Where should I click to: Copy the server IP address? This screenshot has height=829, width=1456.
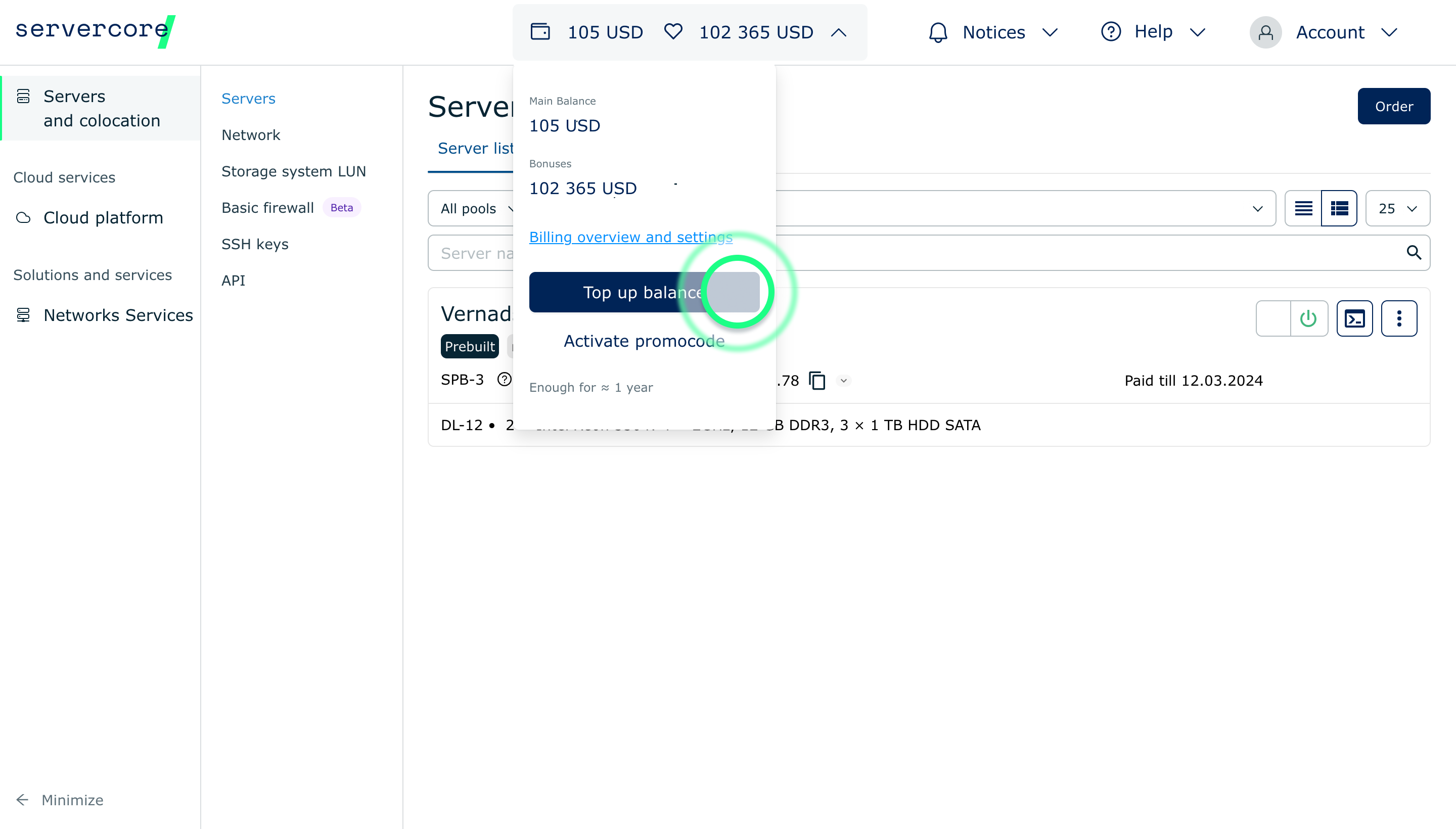click(x=817, y=380)
